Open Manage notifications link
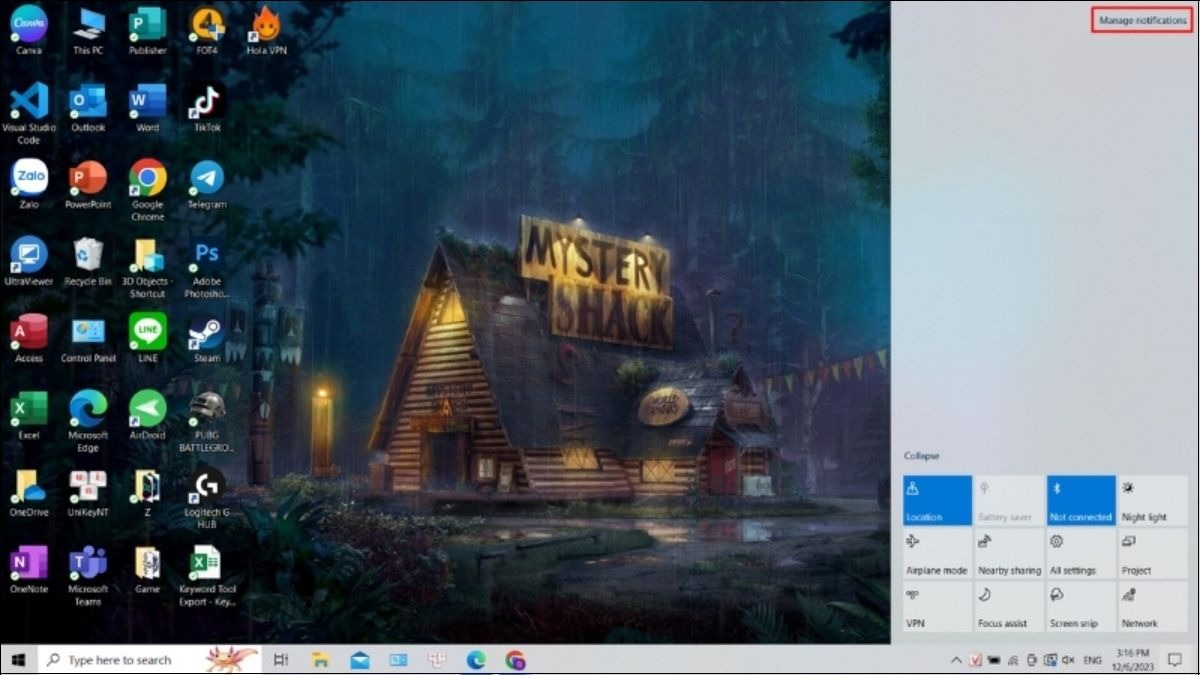 1142,20
